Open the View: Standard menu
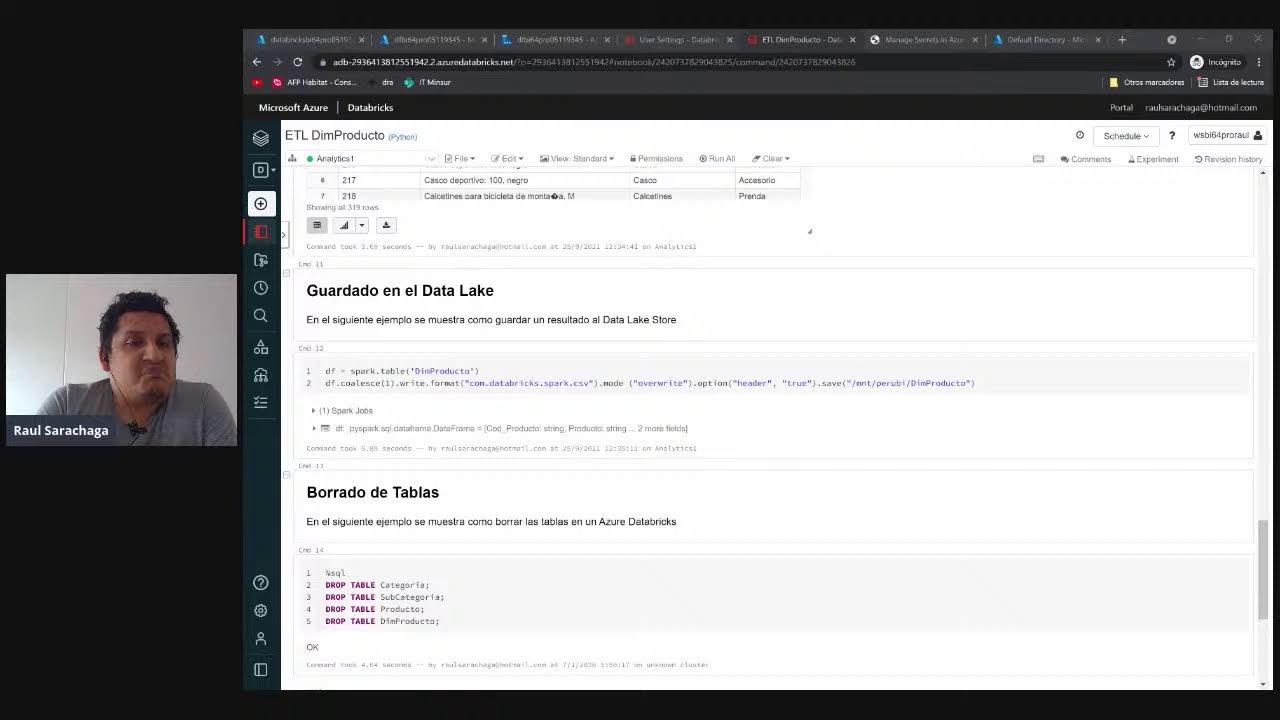The height and width of the screenshot is (720, 1280). [577, 159]
